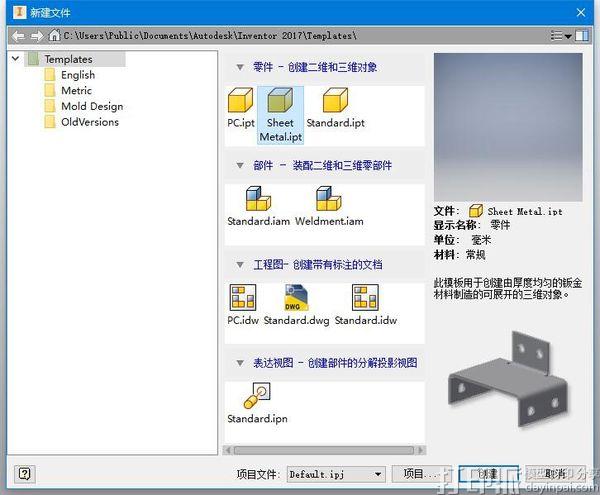This screenshot has width=600, height=495.
Task: Pick the Weldment.iam assembly template
Action: coord(329,206)
